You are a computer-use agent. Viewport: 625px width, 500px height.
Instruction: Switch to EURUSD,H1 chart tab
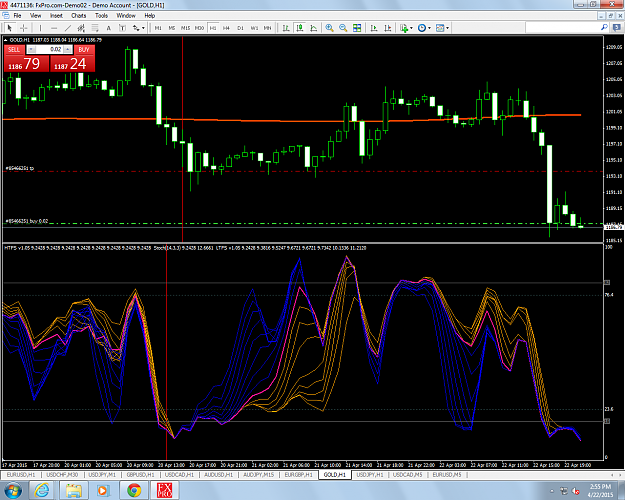(x=21, y=475)
